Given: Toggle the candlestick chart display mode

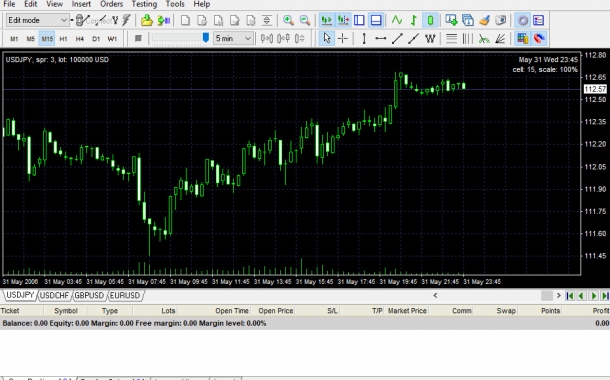Looking at the screenshot, I should click(x=430, y=20).
